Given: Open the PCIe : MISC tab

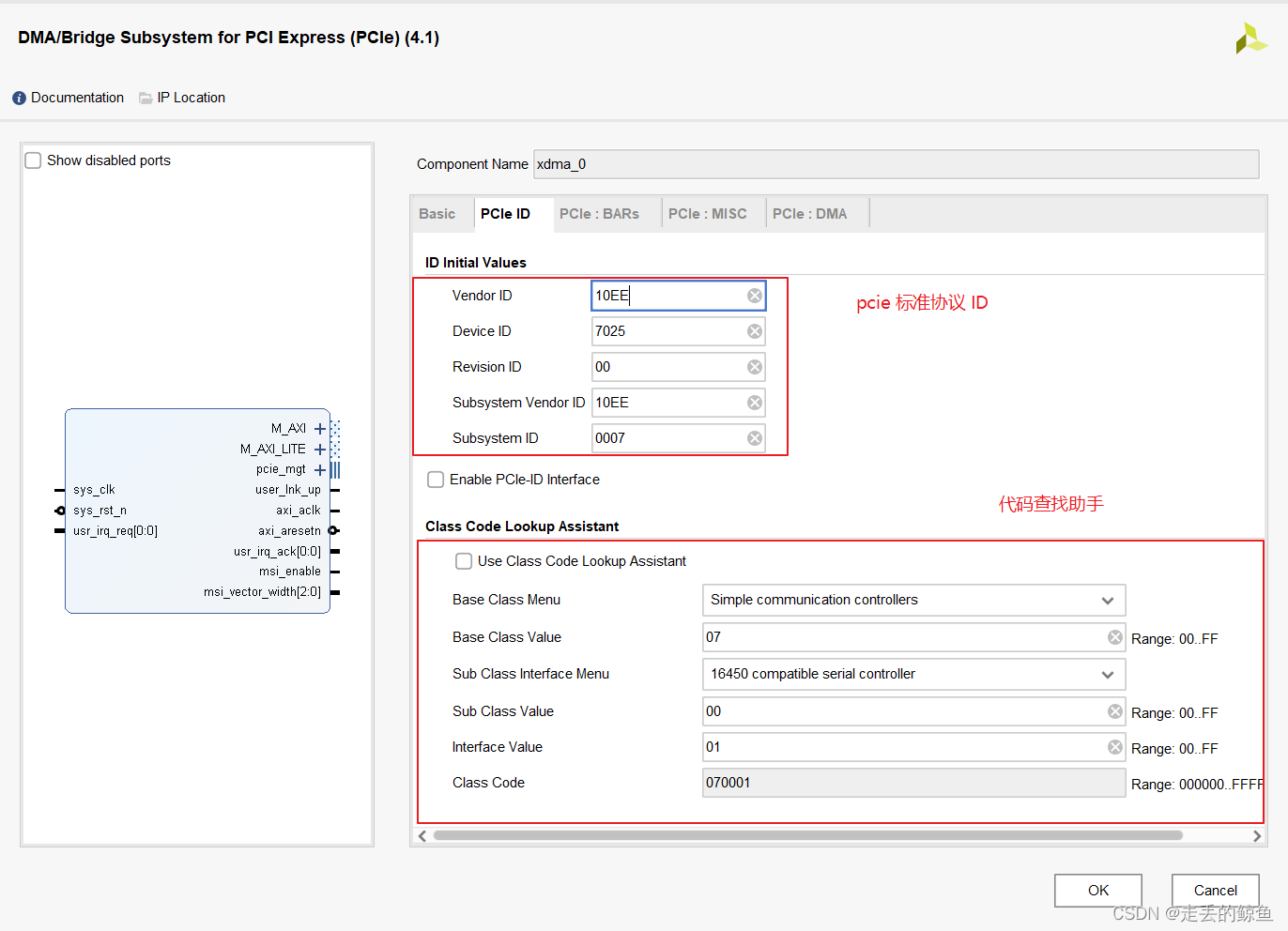Looking at the screenshot, I should pos(708,214).
